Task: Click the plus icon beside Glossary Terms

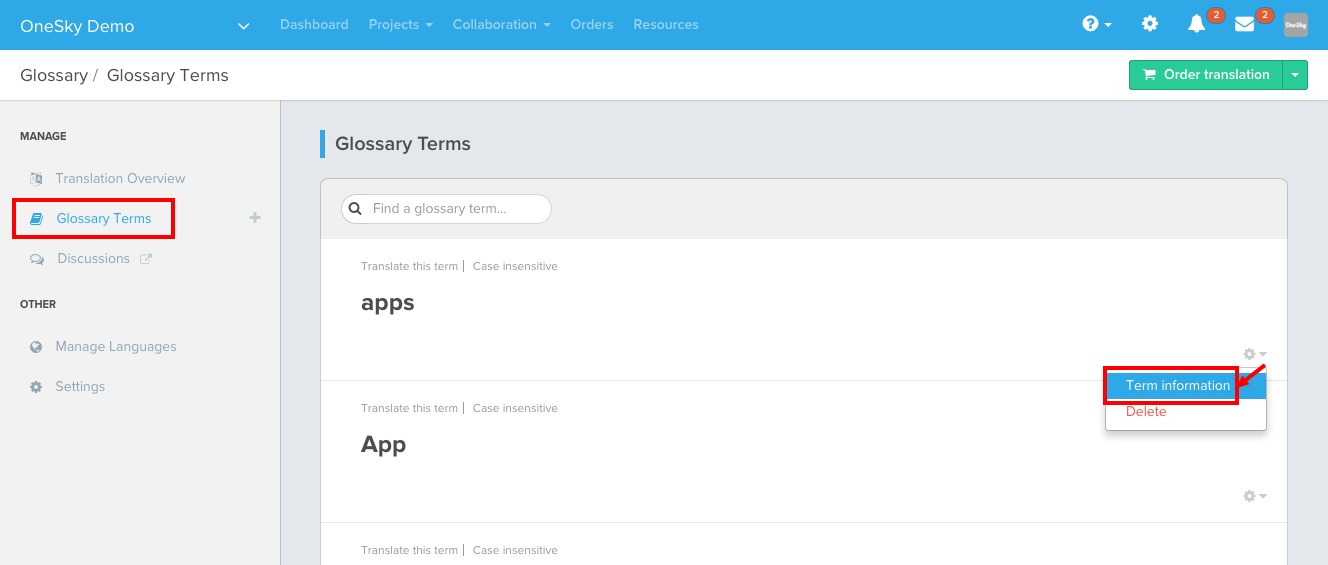Action: tap(255, 217)
